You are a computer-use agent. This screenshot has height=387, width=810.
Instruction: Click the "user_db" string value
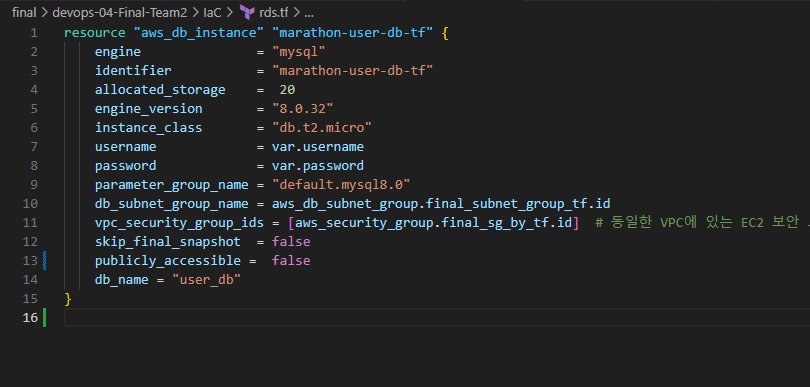click(207, 280)
